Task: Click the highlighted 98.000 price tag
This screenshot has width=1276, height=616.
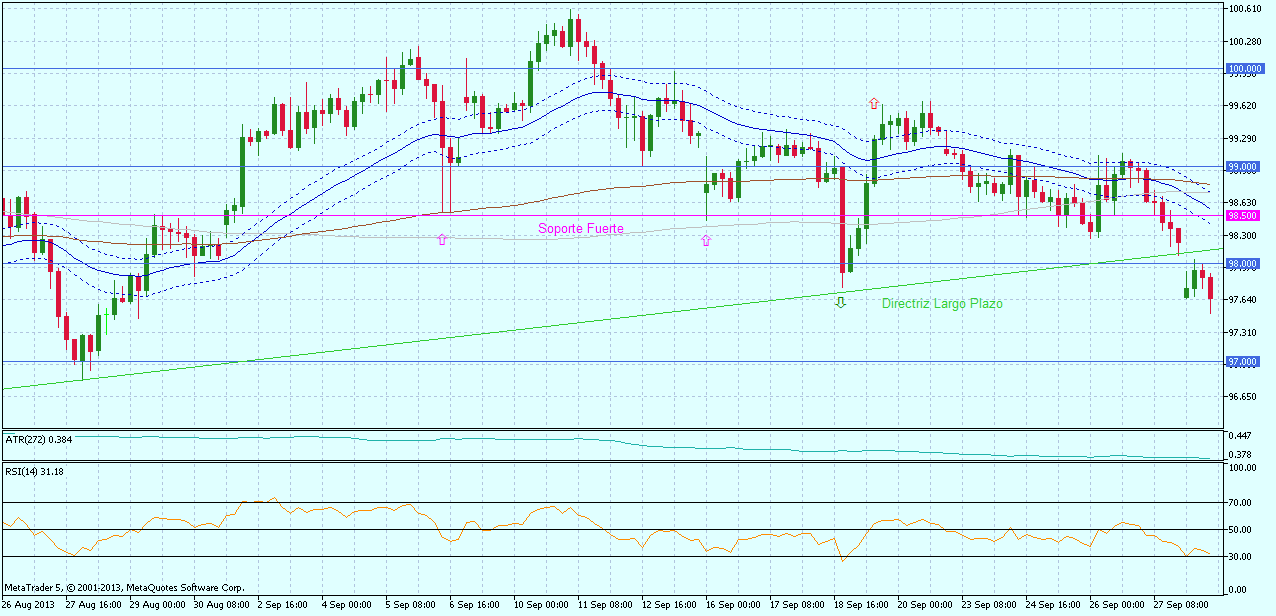Action: (x=1241, y=263)
